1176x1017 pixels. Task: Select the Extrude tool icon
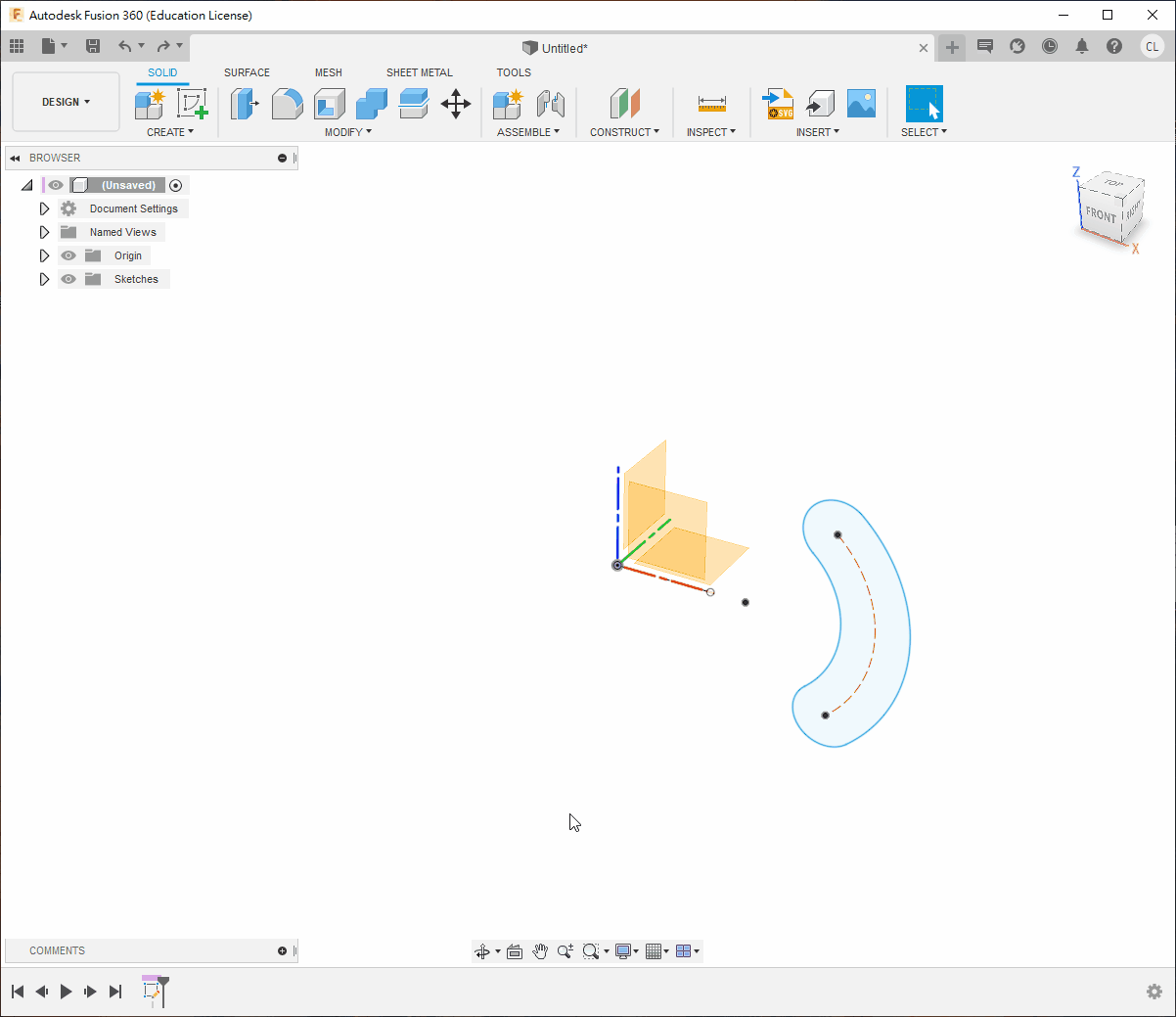click(244, 104)
